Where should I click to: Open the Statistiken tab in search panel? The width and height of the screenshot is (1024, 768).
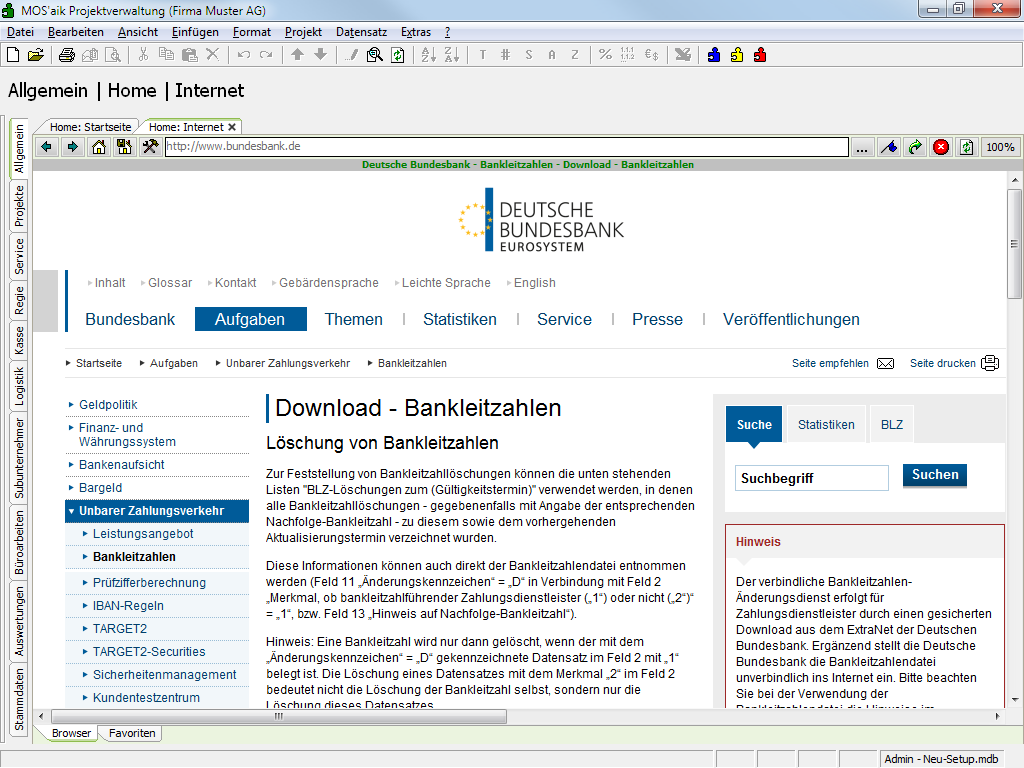(826, 424)
